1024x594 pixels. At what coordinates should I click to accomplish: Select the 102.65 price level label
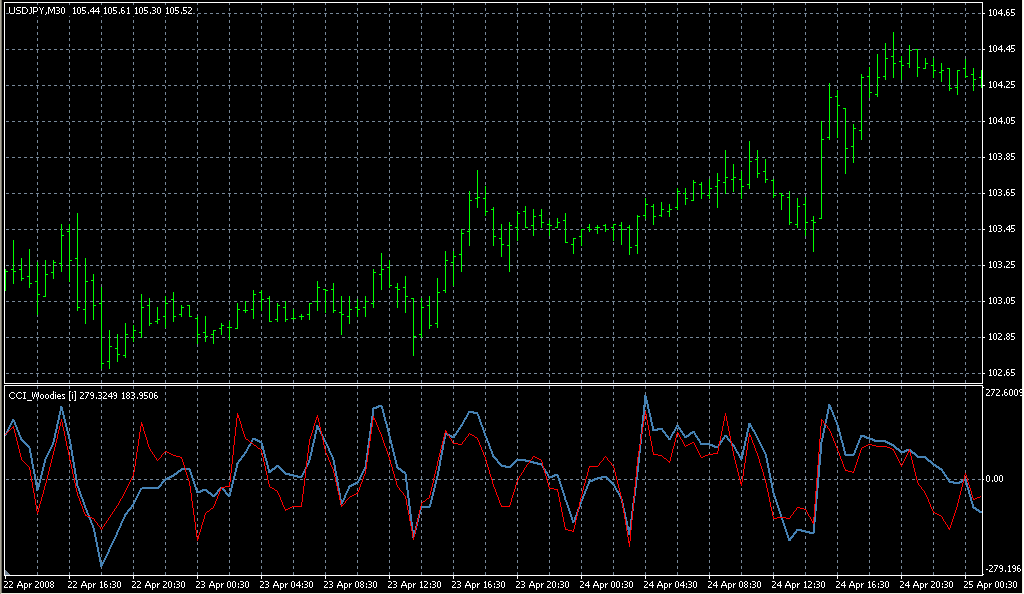click(x=1003, y=373)
